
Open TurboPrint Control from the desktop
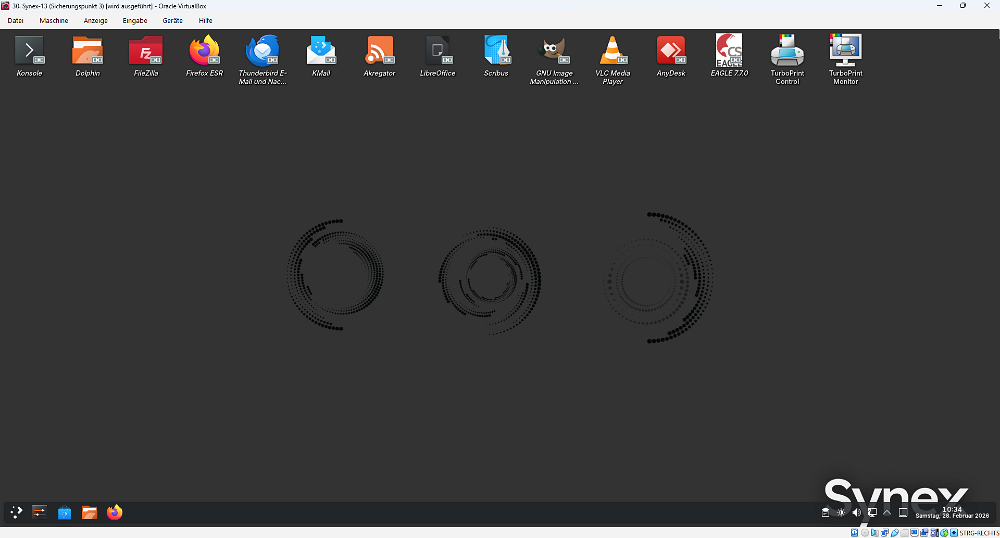pyautogui.click(x=787, y=51)
